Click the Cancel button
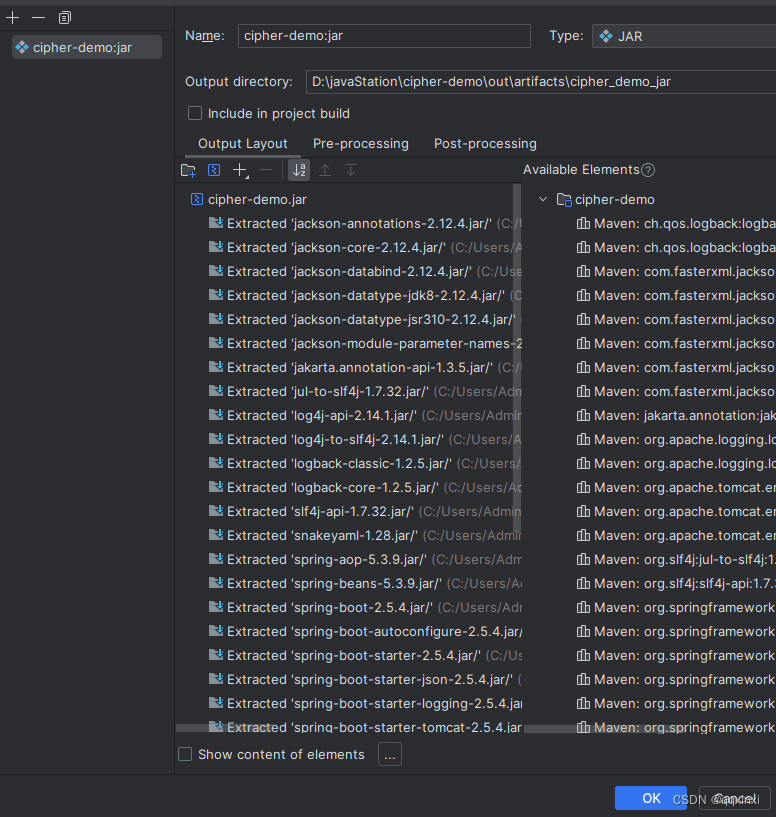The height and width of the screenshot is (817, 776). point(734,798)
